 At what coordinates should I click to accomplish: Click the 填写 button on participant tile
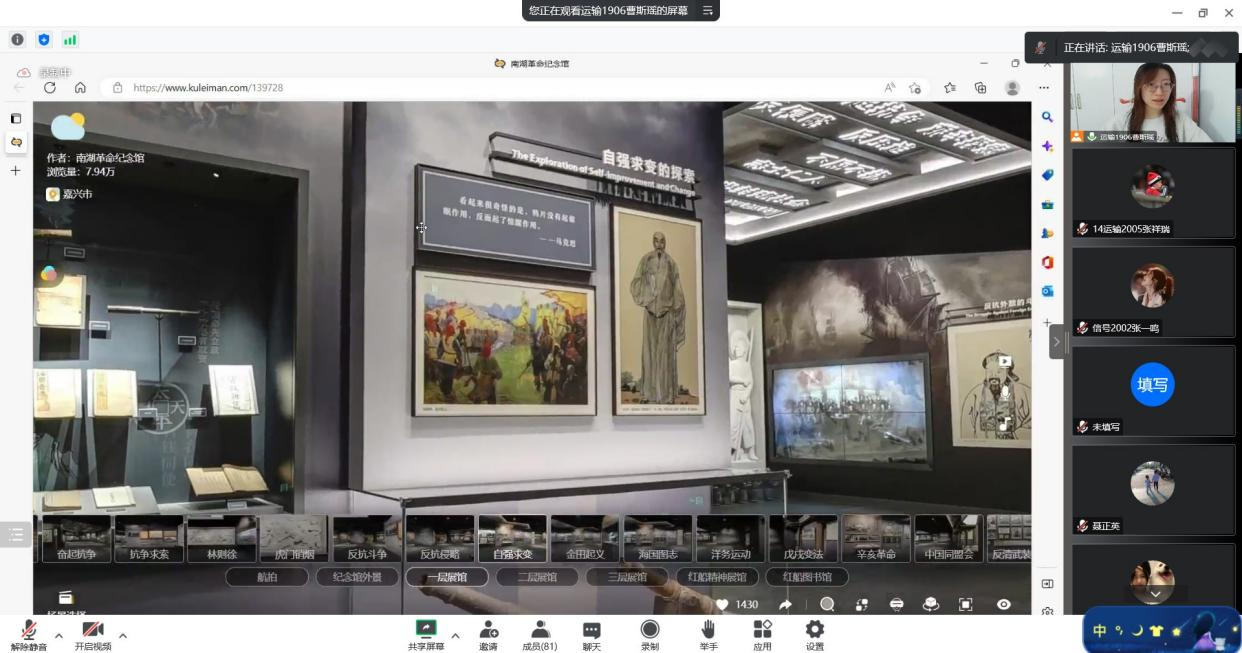click(1152, 384)
